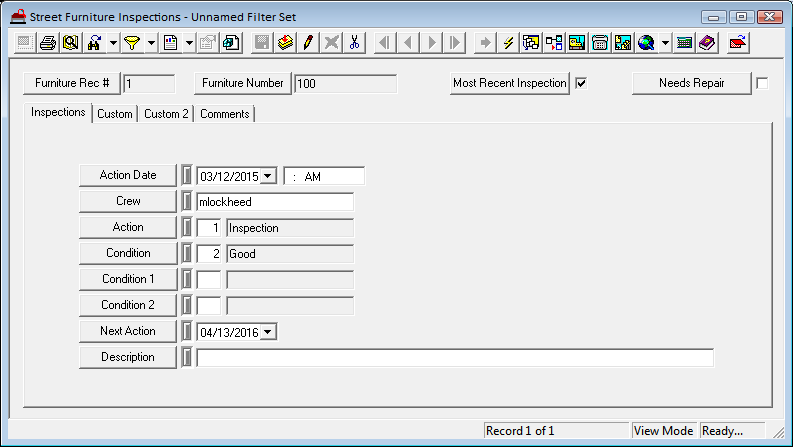Screen dimensions: 793x447
Task: Click the Action code field showing 1
Action: (x=209, y=228)
